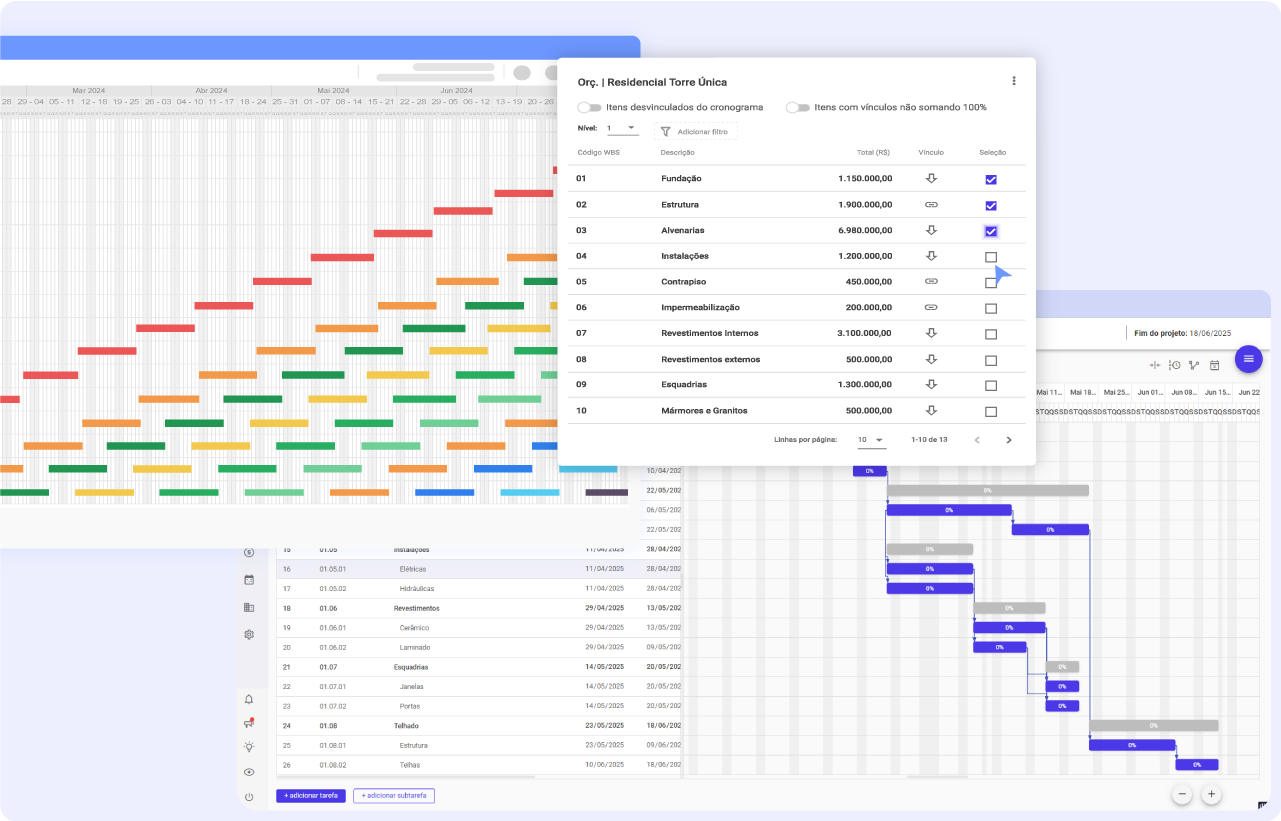The width and height of the screenshot is (1281, 821).
Task: Check the Revestimentos Internos selection checkbox
Action: [991, 334]
